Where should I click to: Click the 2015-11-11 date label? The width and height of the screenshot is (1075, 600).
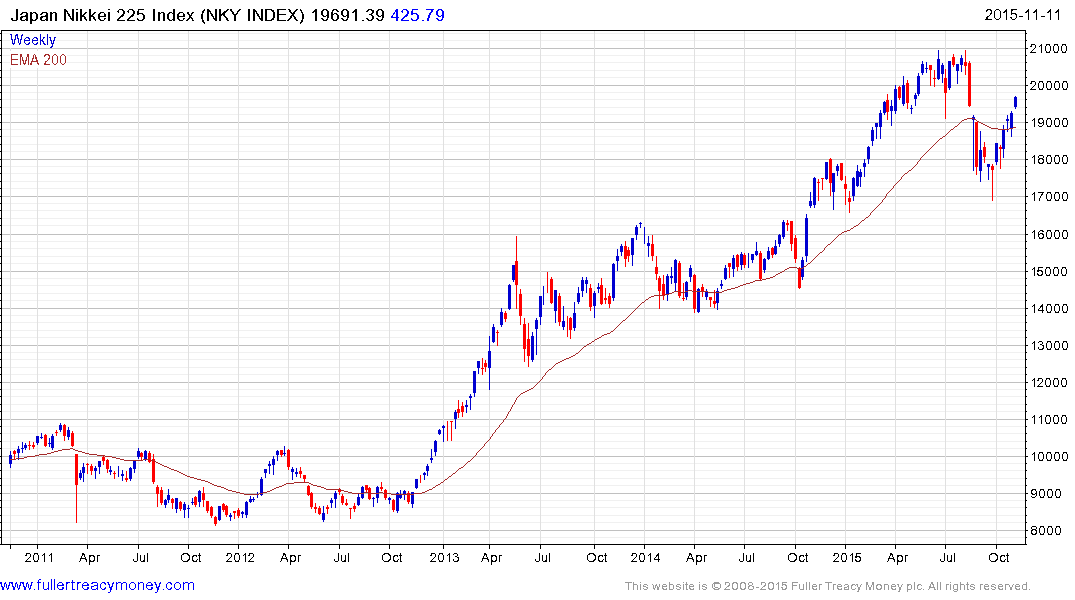pyautogui.click(x=1022, y=15)
